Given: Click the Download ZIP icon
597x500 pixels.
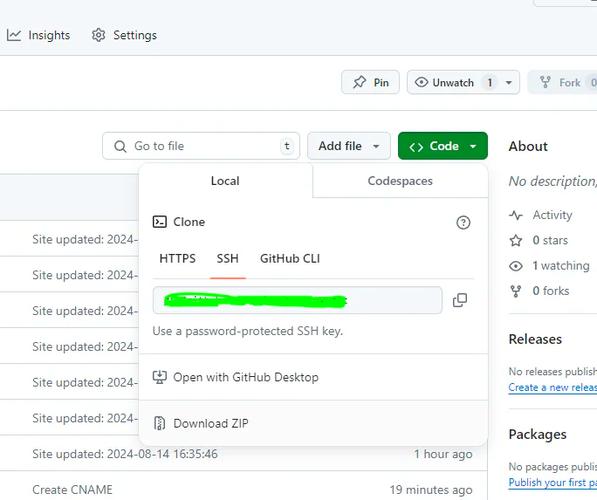Looking at the screenshot, I should click(159, 423).
